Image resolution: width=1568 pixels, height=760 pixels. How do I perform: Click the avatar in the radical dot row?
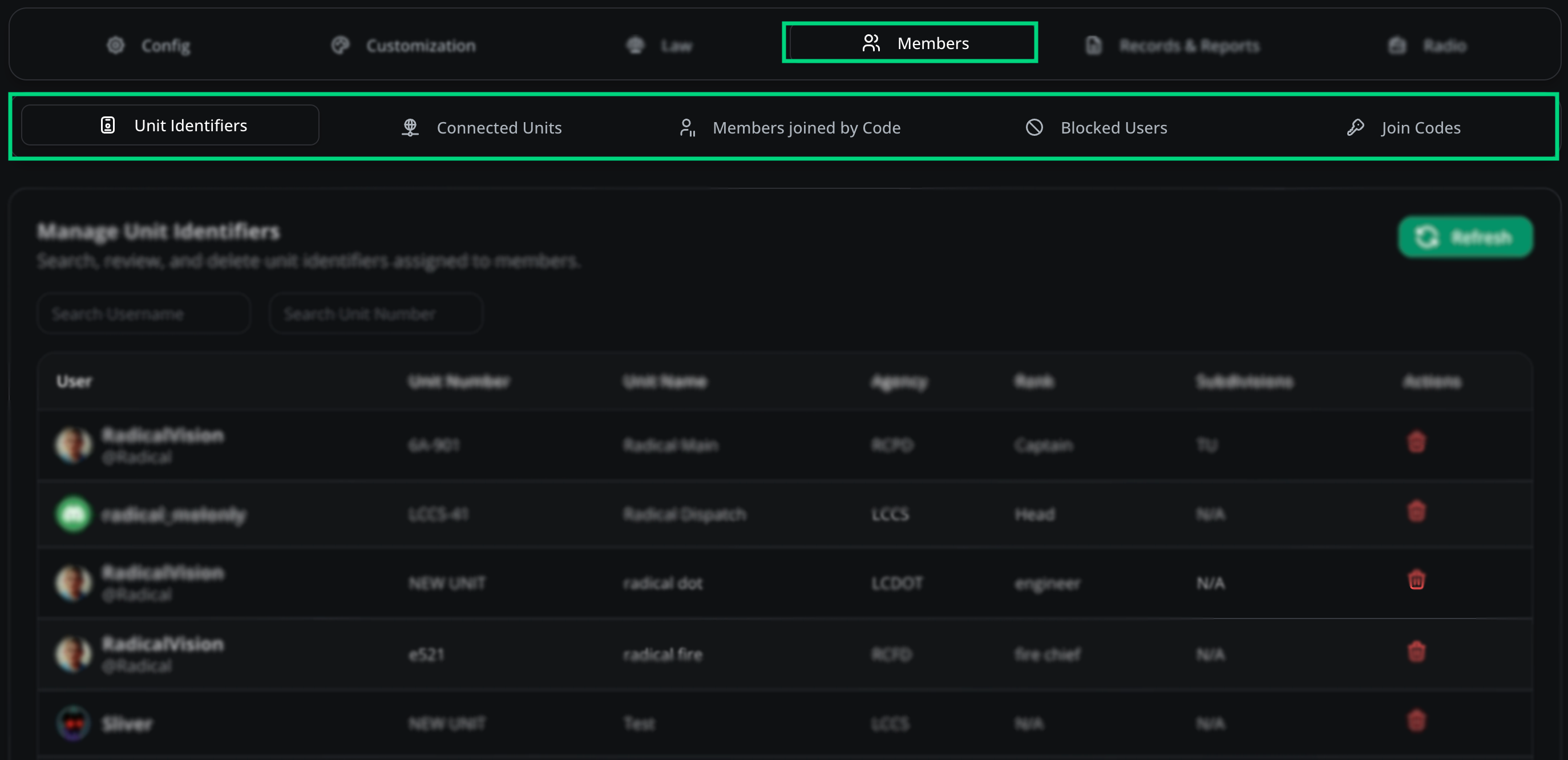pyautogui.click(x=74, y=583)
